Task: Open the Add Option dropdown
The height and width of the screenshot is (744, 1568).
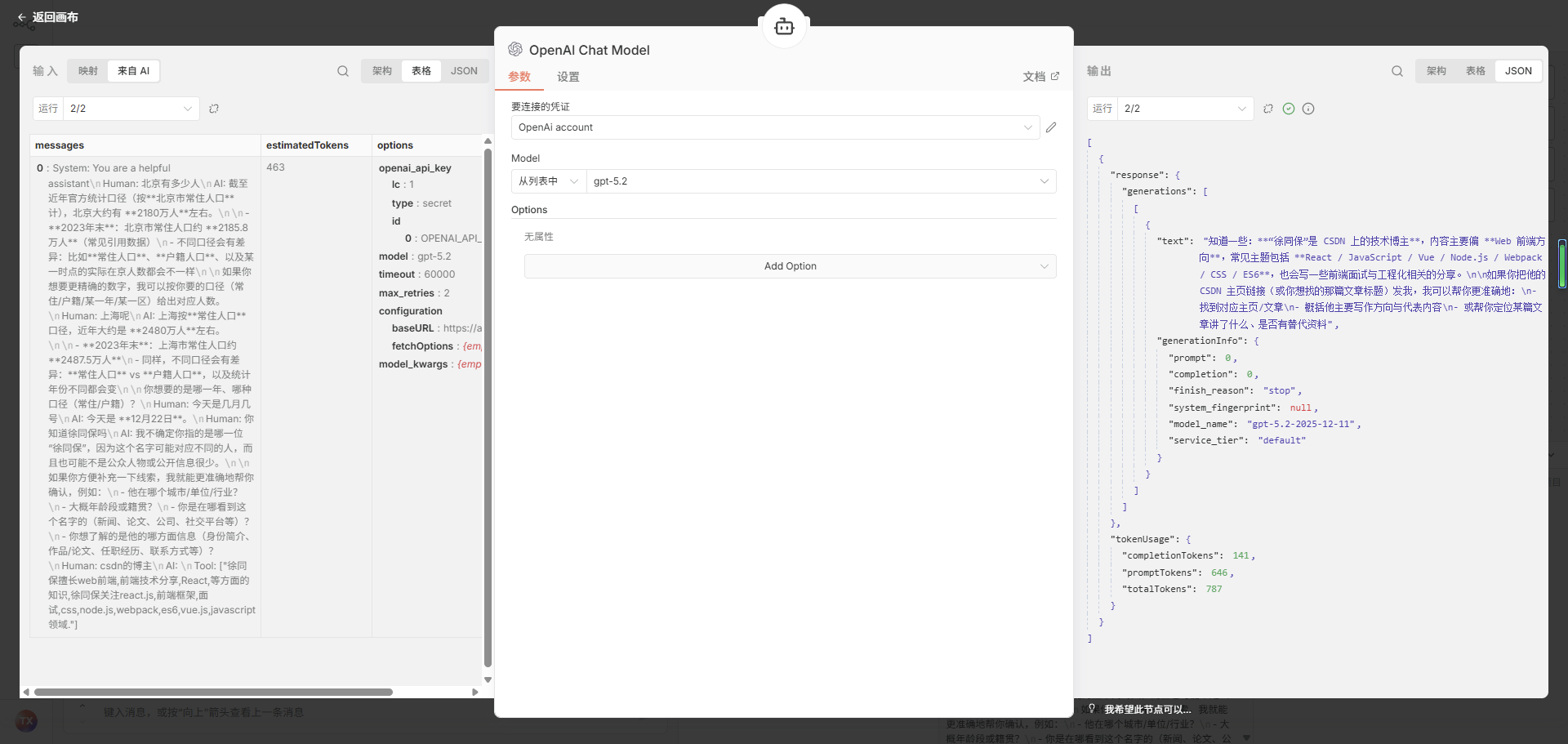Action: tap(790, 266)
